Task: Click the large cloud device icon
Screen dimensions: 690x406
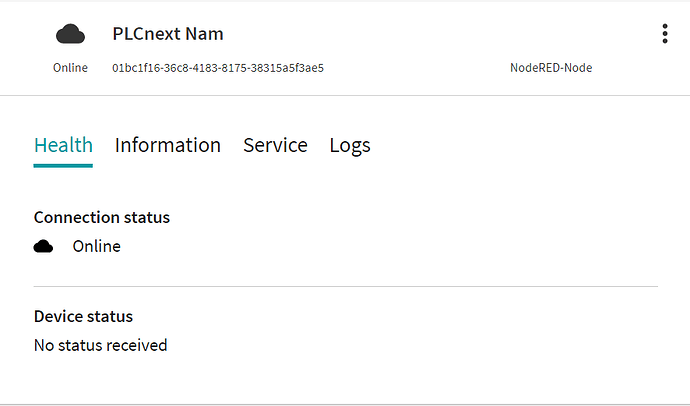Action: (x=70, y=34)
